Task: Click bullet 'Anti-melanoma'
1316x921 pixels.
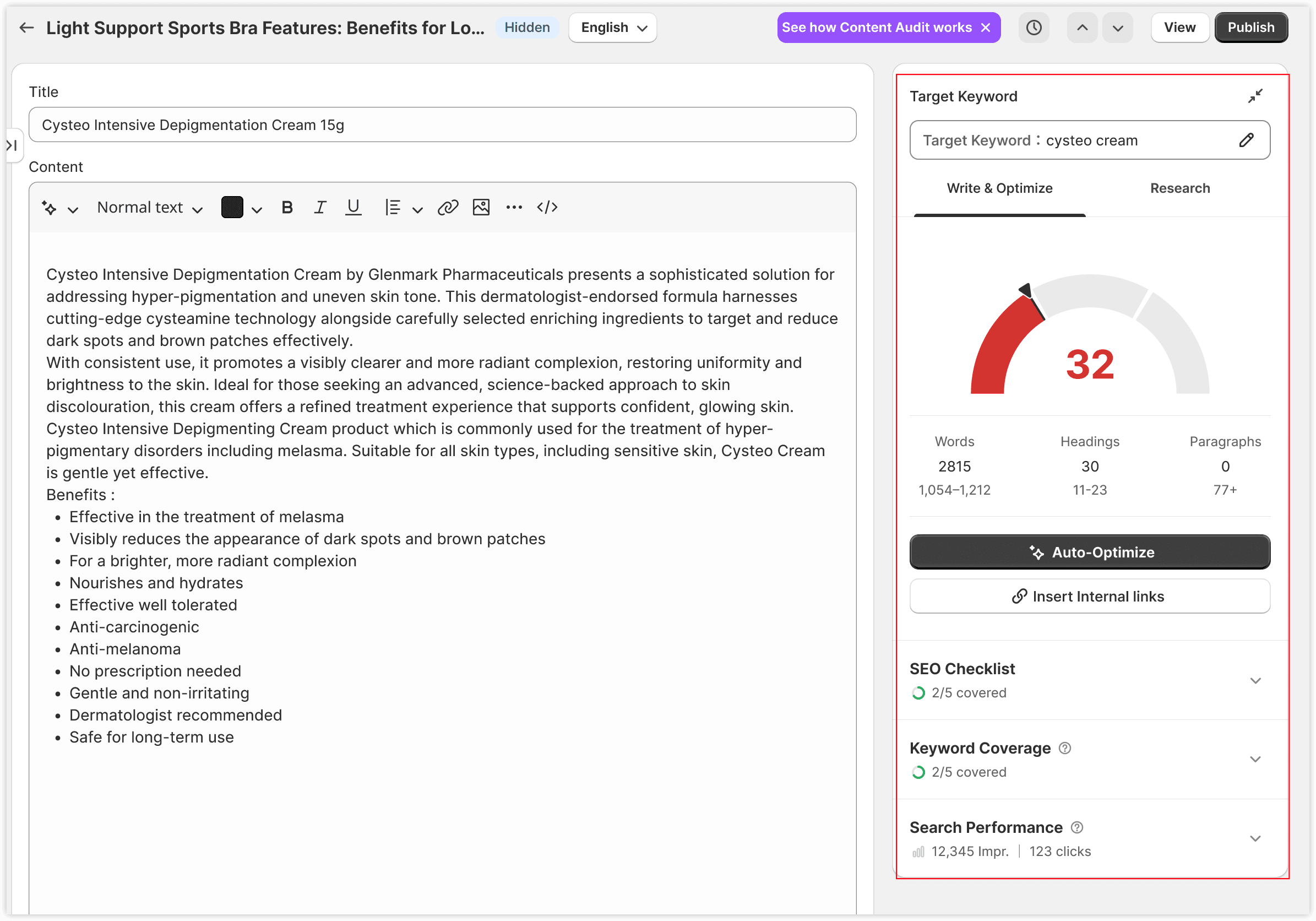Action: tap(125, 648)
